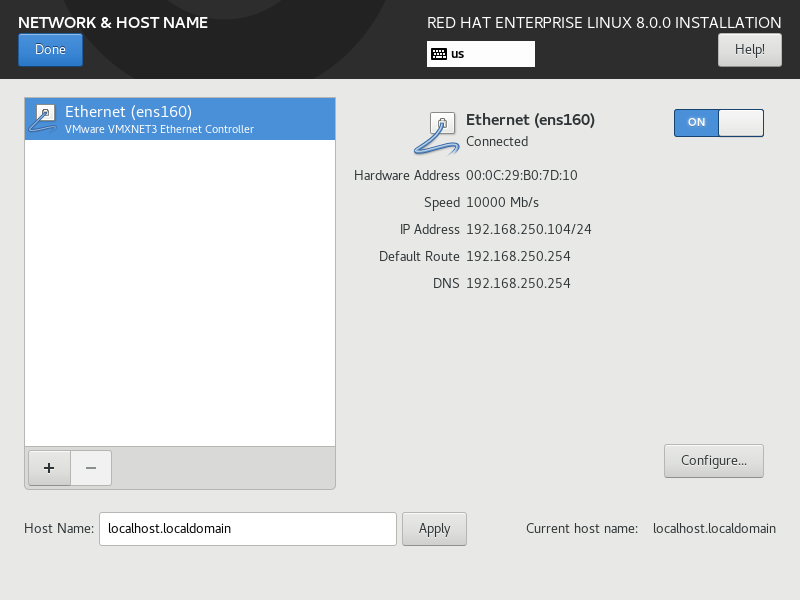Select Ethernet (ens160) in device list
Screen dimensions: 800x600
180,119
